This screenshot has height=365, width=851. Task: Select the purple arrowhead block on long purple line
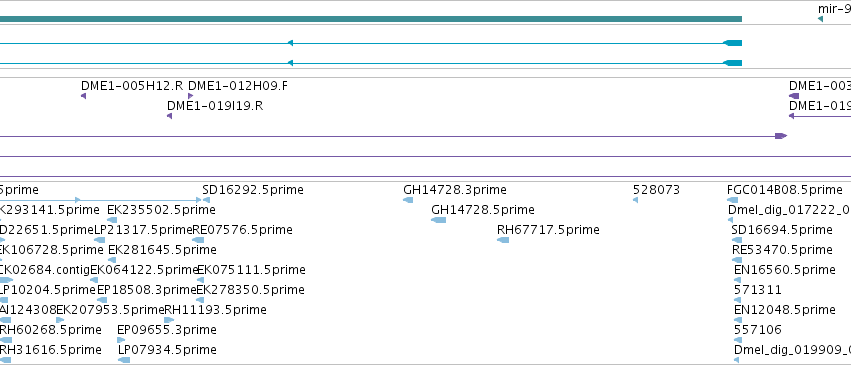point(781,136)
